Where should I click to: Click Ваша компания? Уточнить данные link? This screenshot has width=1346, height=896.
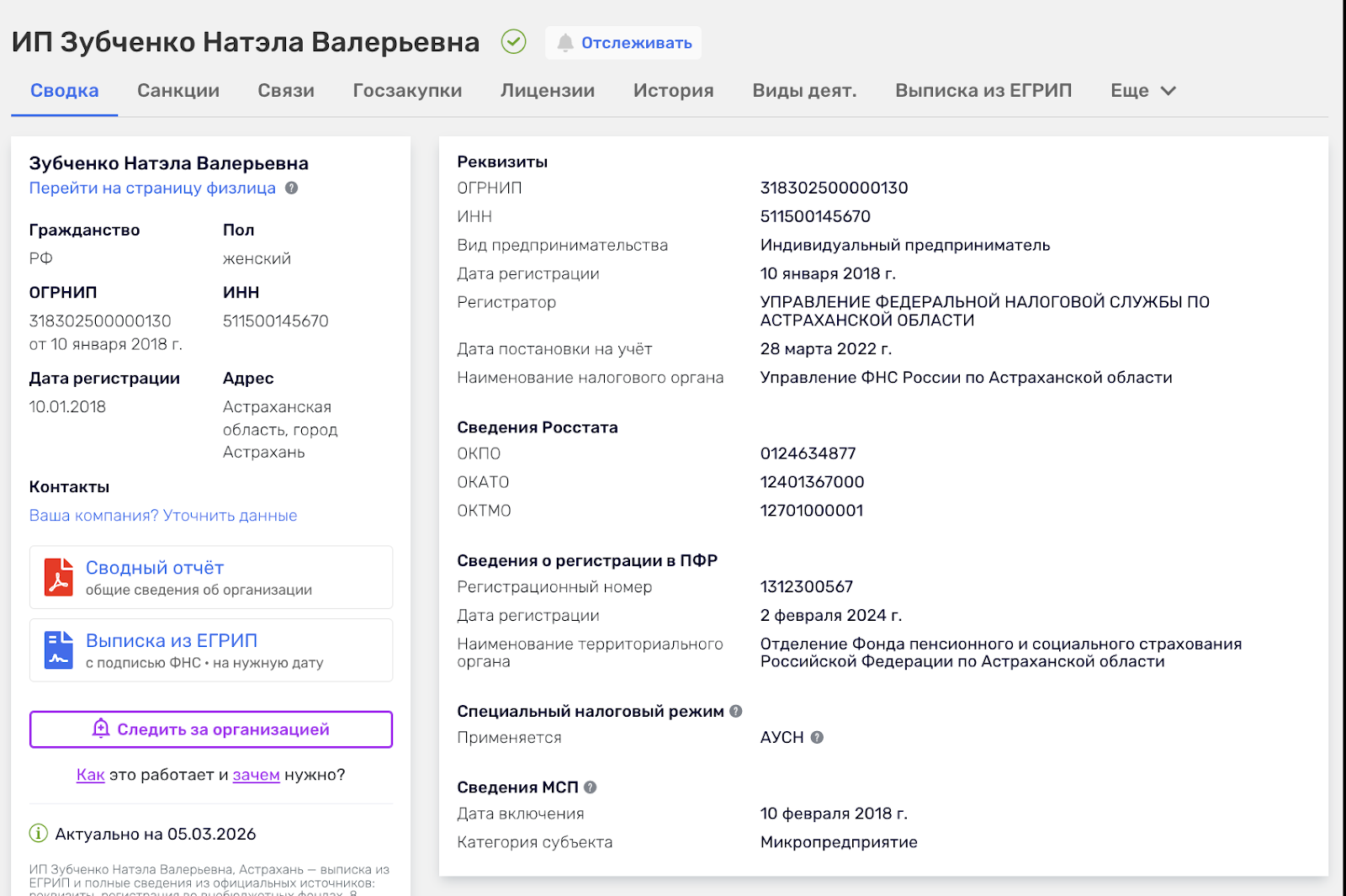(163, 516)
